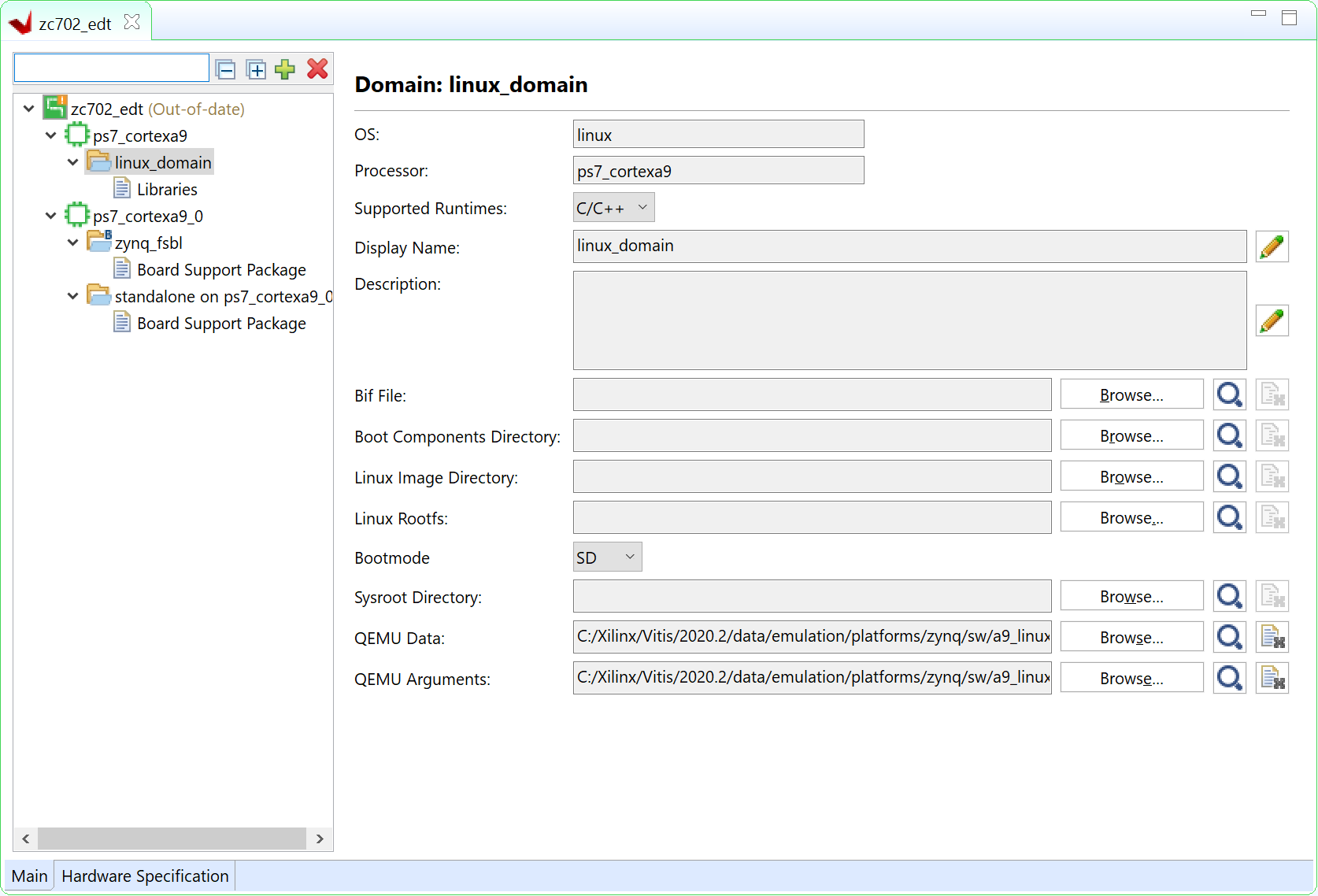Collapse the zc702_edt platform tree node
This screenshot has height=896, width=1318.
point(29,109)
